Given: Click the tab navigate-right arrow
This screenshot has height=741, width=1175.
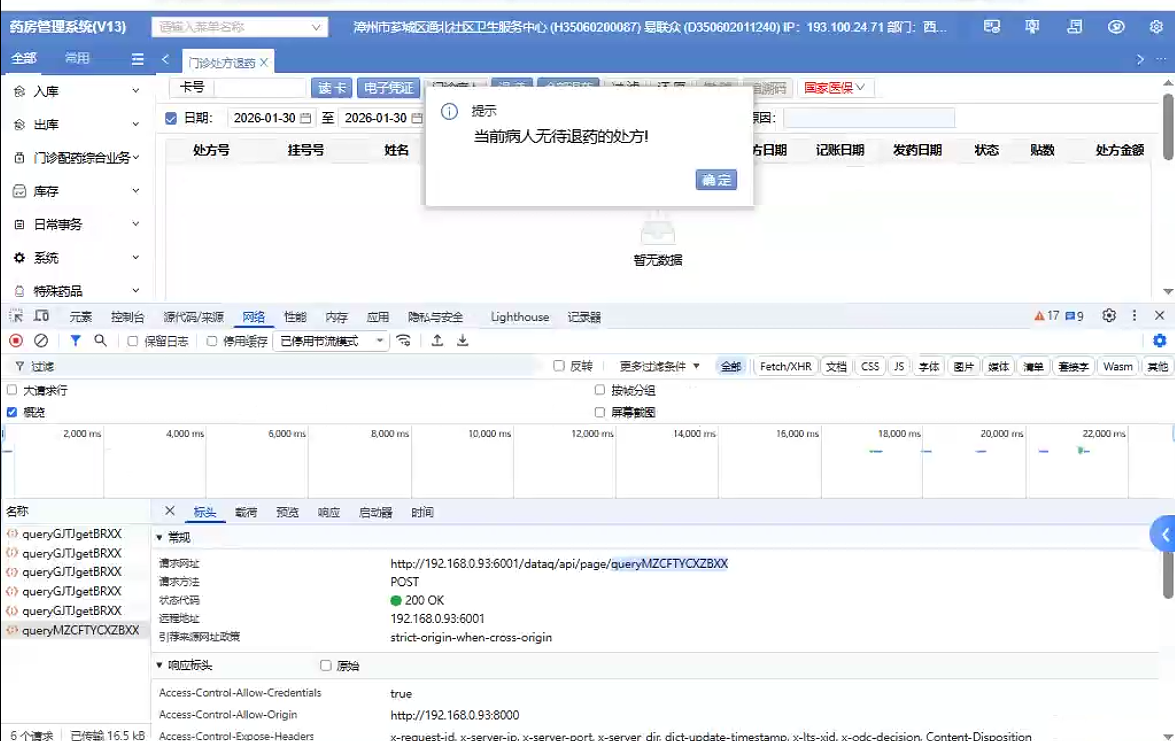Looking at the screenshot, I should pos(1140,59).
